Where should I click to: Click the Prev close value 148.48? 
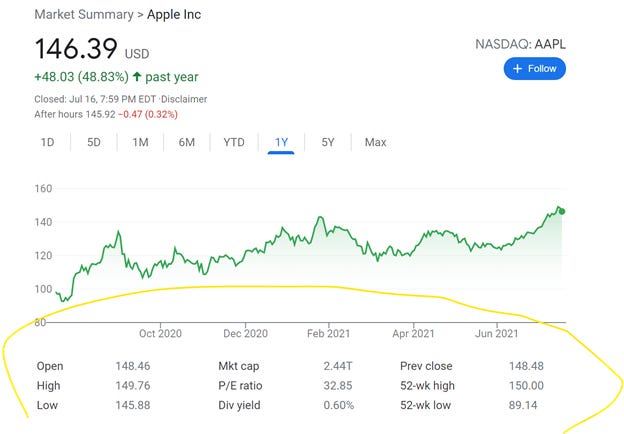(526, 366)
